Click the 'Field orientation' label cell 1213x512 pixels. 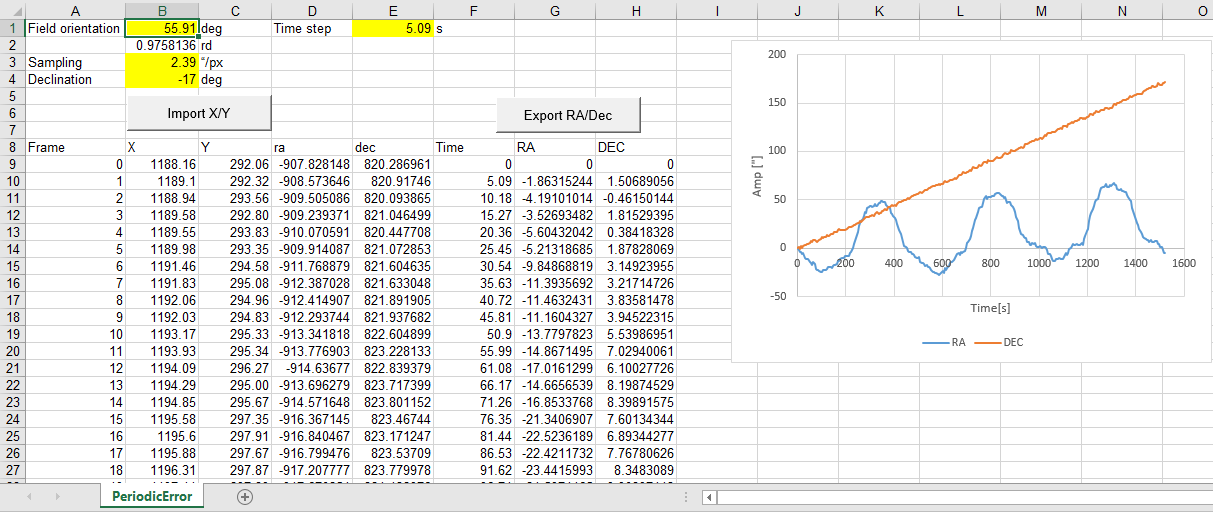pyautogui.click(x=75, y=29)
